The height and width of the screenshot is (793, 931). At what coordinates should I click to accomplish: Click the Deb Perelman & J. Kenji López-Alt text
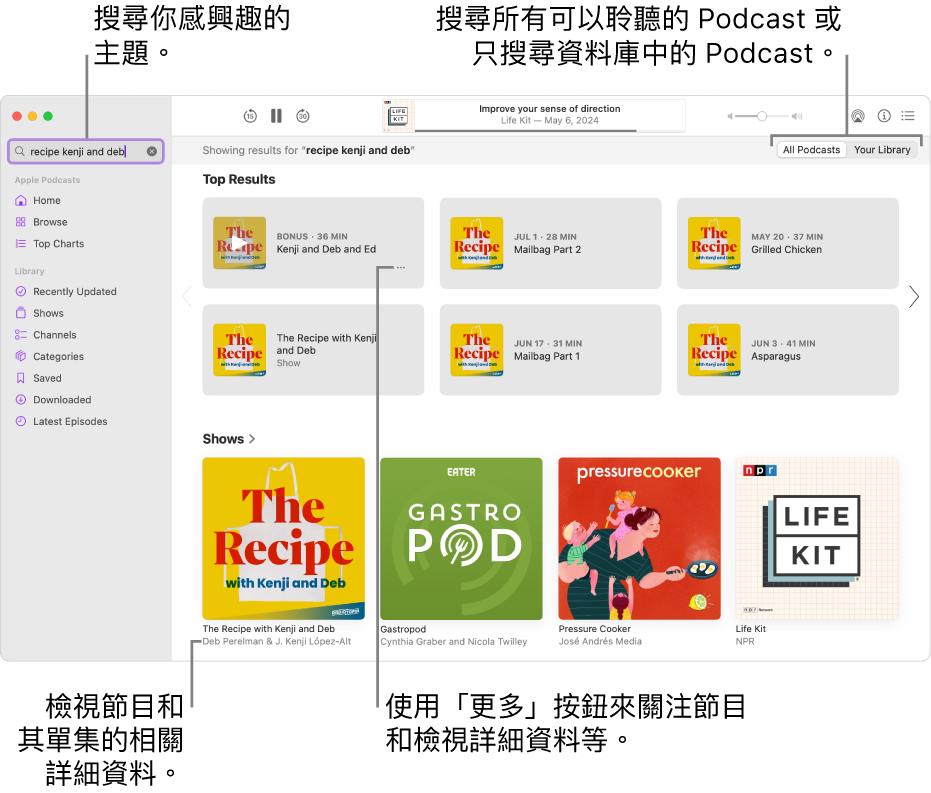277,642
